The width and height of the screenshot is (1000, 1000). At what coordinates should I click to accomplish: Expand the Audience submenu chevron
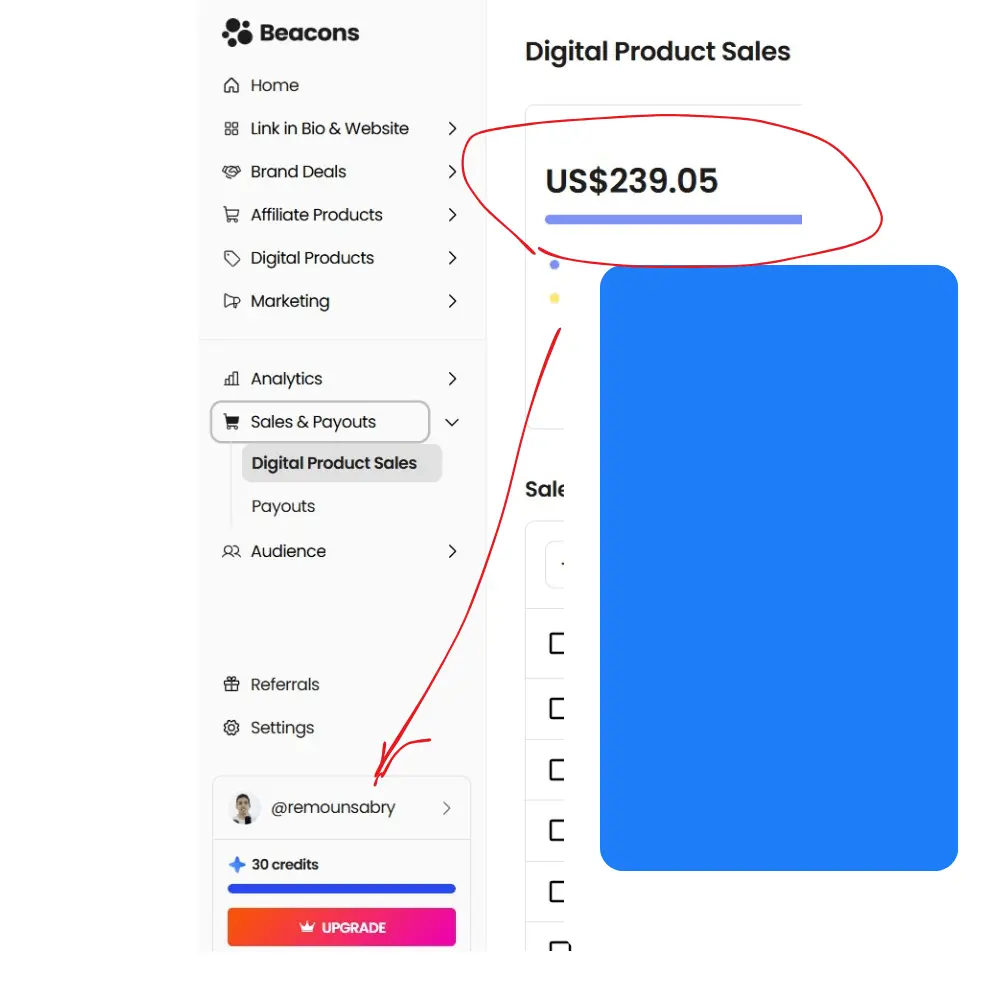452,551
